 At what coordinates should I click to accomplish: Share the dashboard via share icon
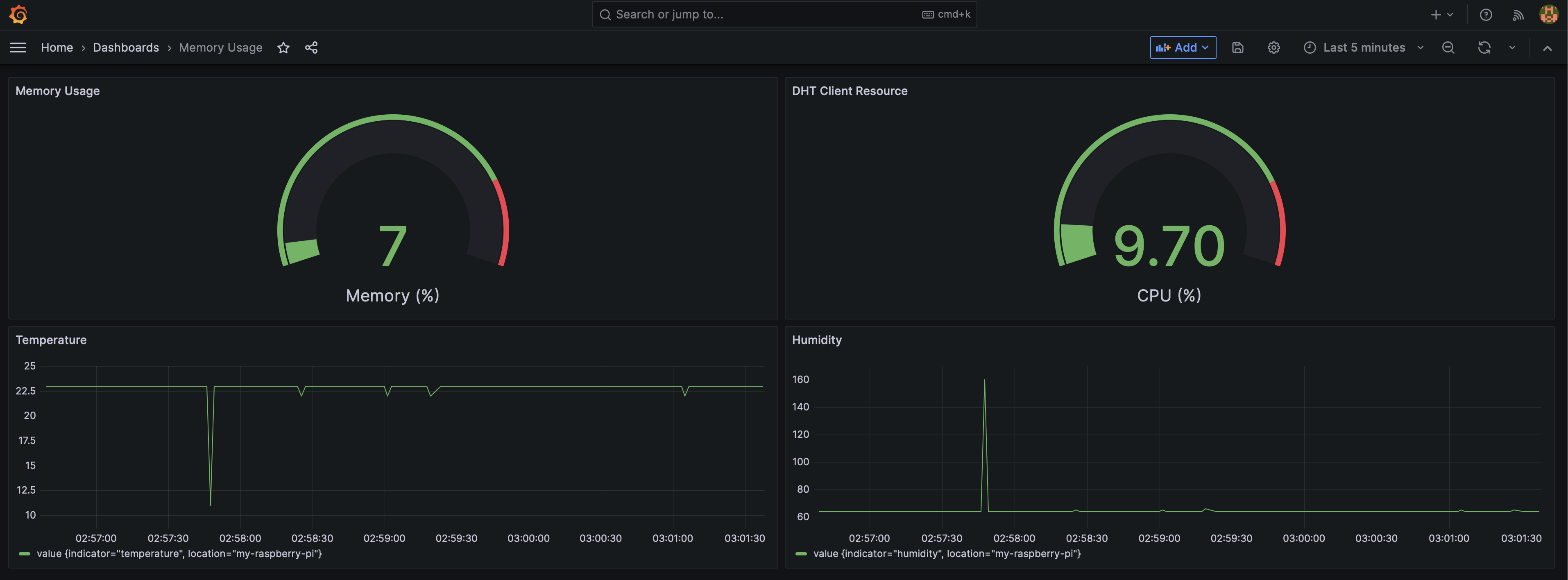pyautogui.click(x=311, y=48)
